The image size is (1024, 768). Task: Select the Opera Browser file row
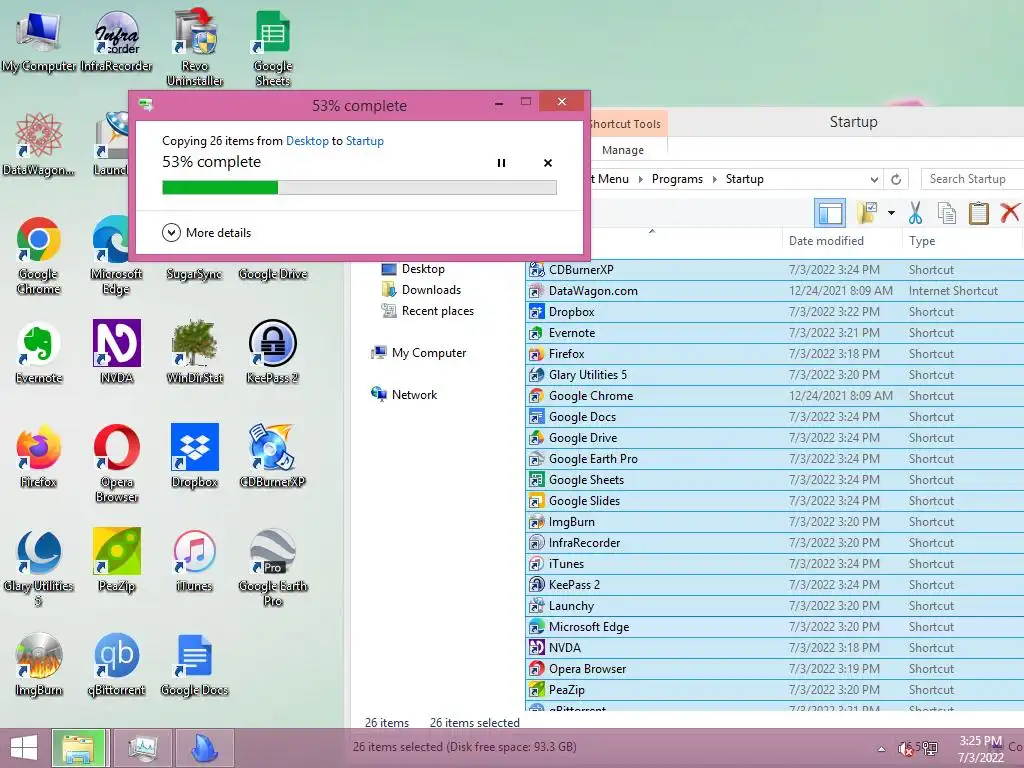click(x=775, y=669)
